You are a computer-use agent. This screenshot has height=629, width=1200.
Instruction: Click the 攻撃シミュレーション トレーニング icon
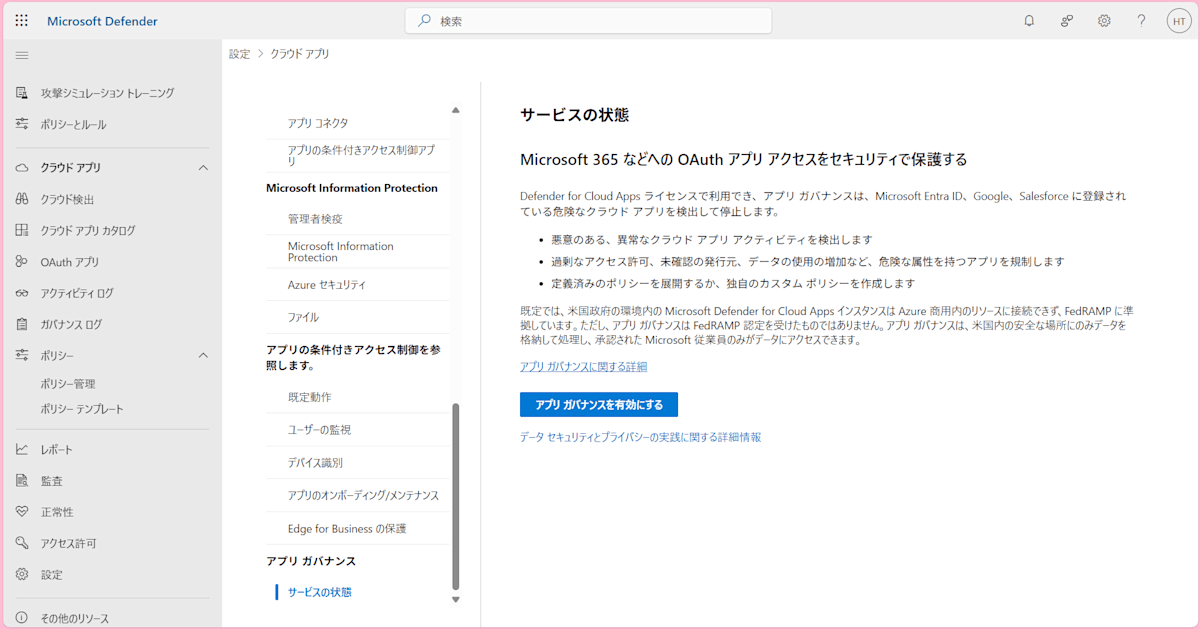tap(22, 93)
